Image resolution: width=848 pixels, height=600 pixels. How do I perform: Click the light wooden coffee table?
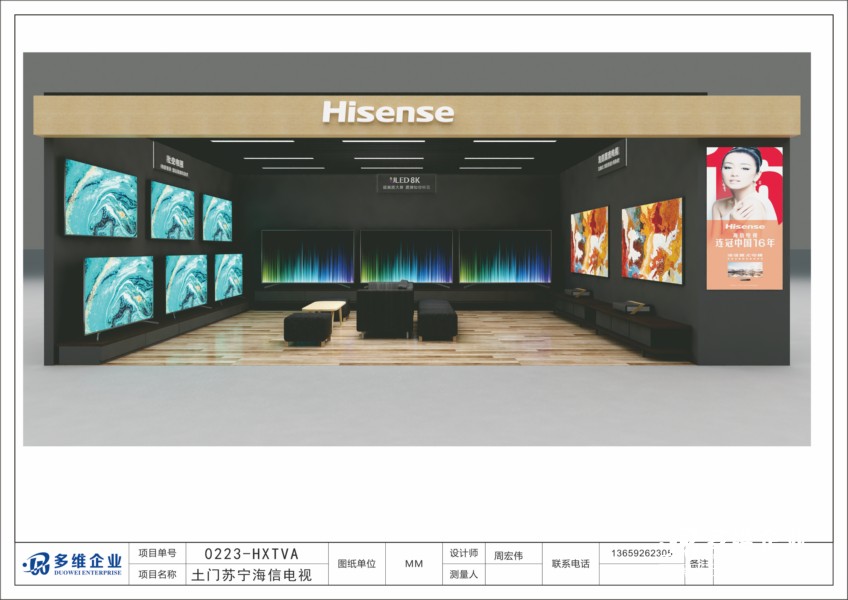coord(324,311)
